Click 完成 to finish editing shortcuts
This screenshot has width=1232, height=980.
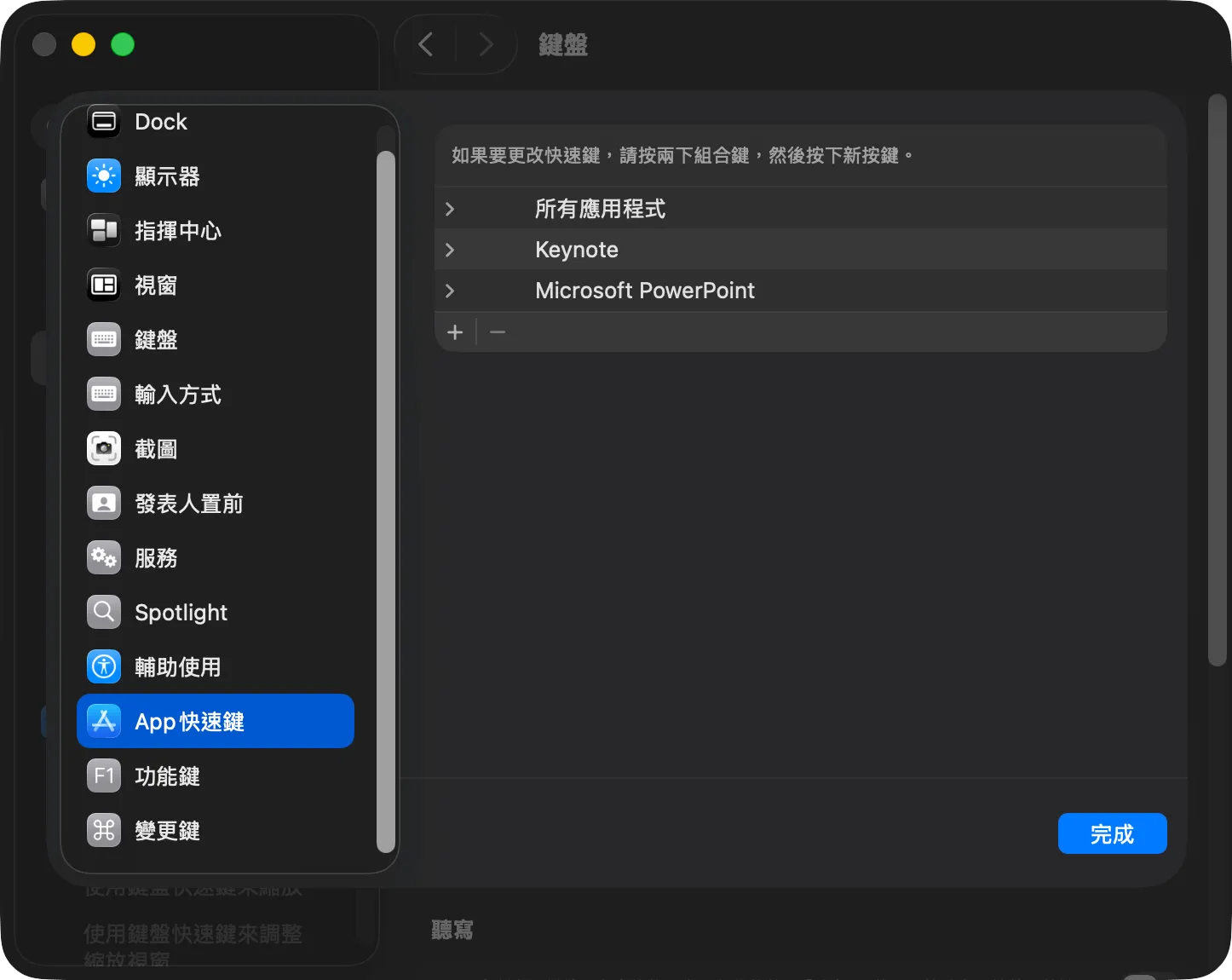pos(1112,833)
